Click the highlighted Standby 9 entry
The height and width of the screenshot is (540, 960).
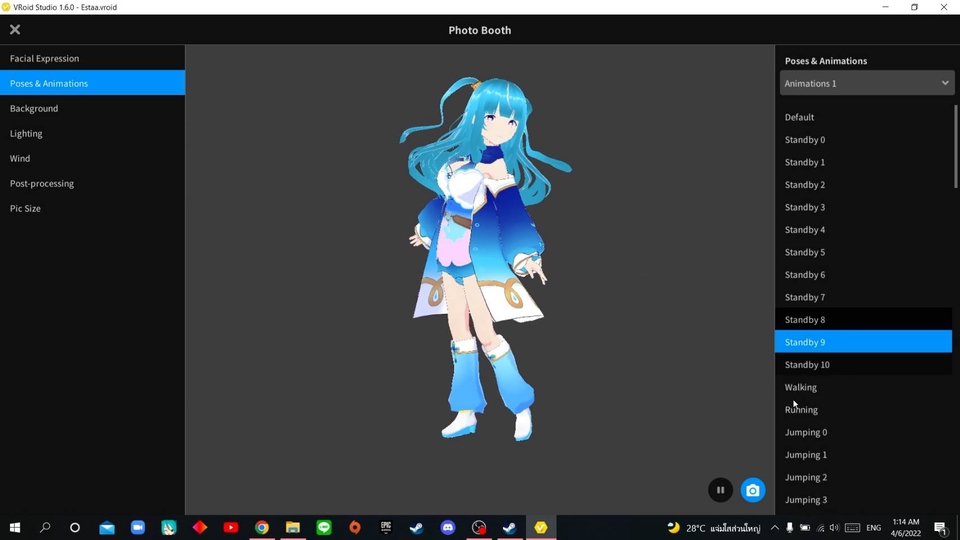(x=863, y=342)
